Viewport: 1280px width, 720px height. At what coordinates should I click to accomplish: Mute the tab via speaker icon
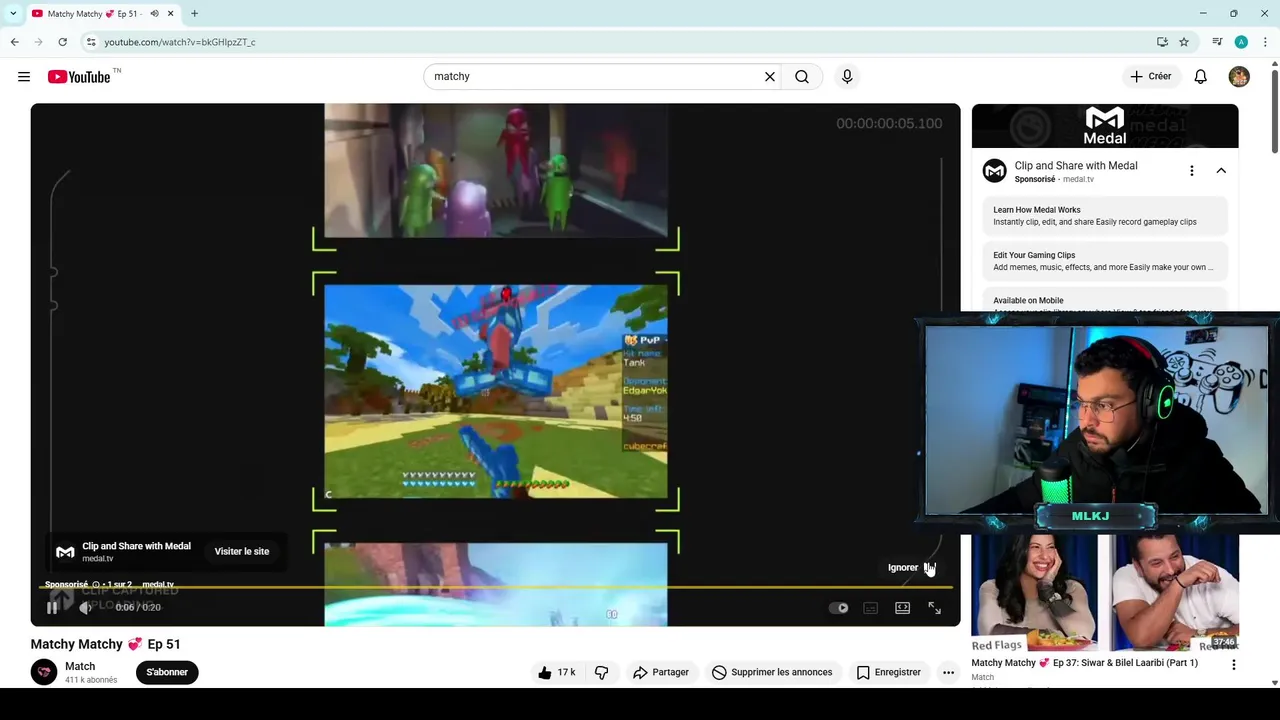[x=154, y=13]
